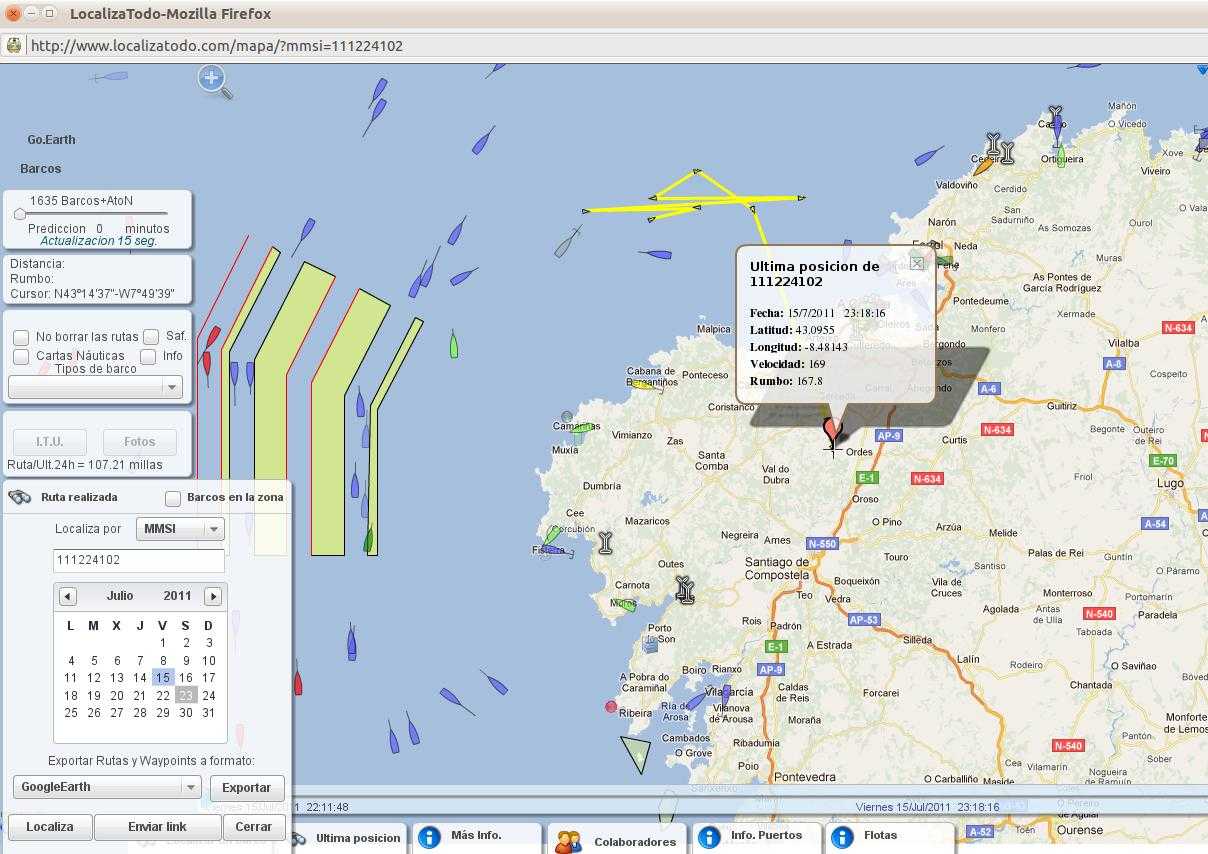
Task: Click the info icon on Más Info. tab
Action: 429,837
